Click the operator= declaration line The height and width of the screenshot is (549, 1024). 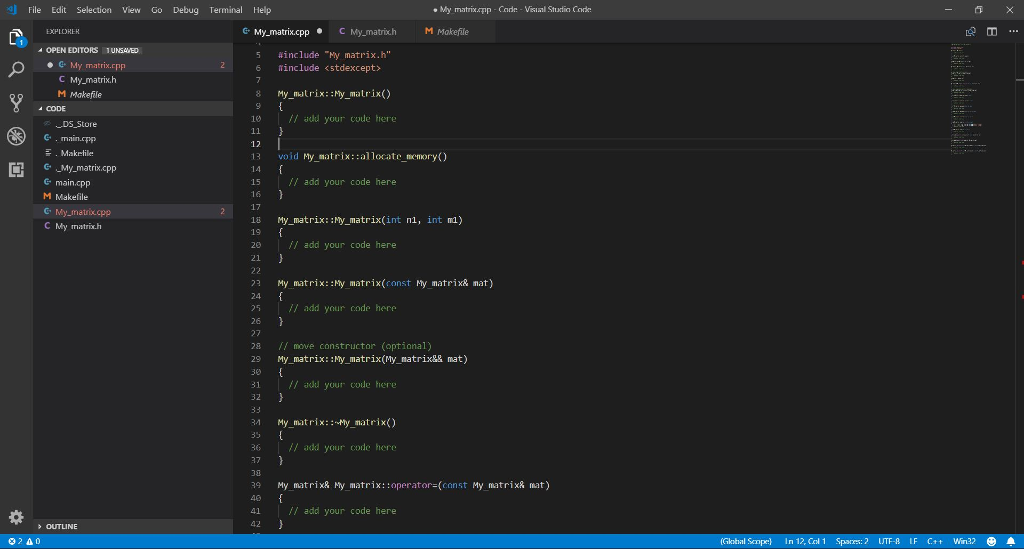click(x=413, y=485)
